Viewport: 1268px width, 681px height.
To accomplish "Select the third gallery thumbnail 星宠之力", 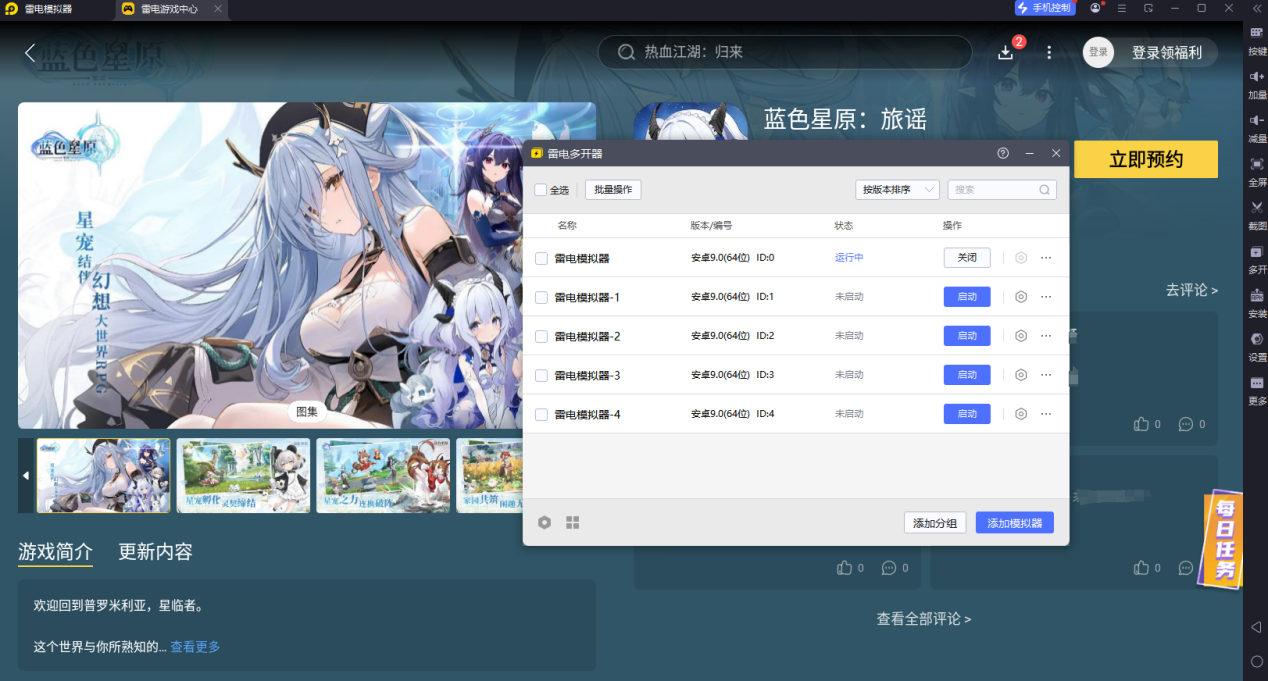I will [383, 476].
